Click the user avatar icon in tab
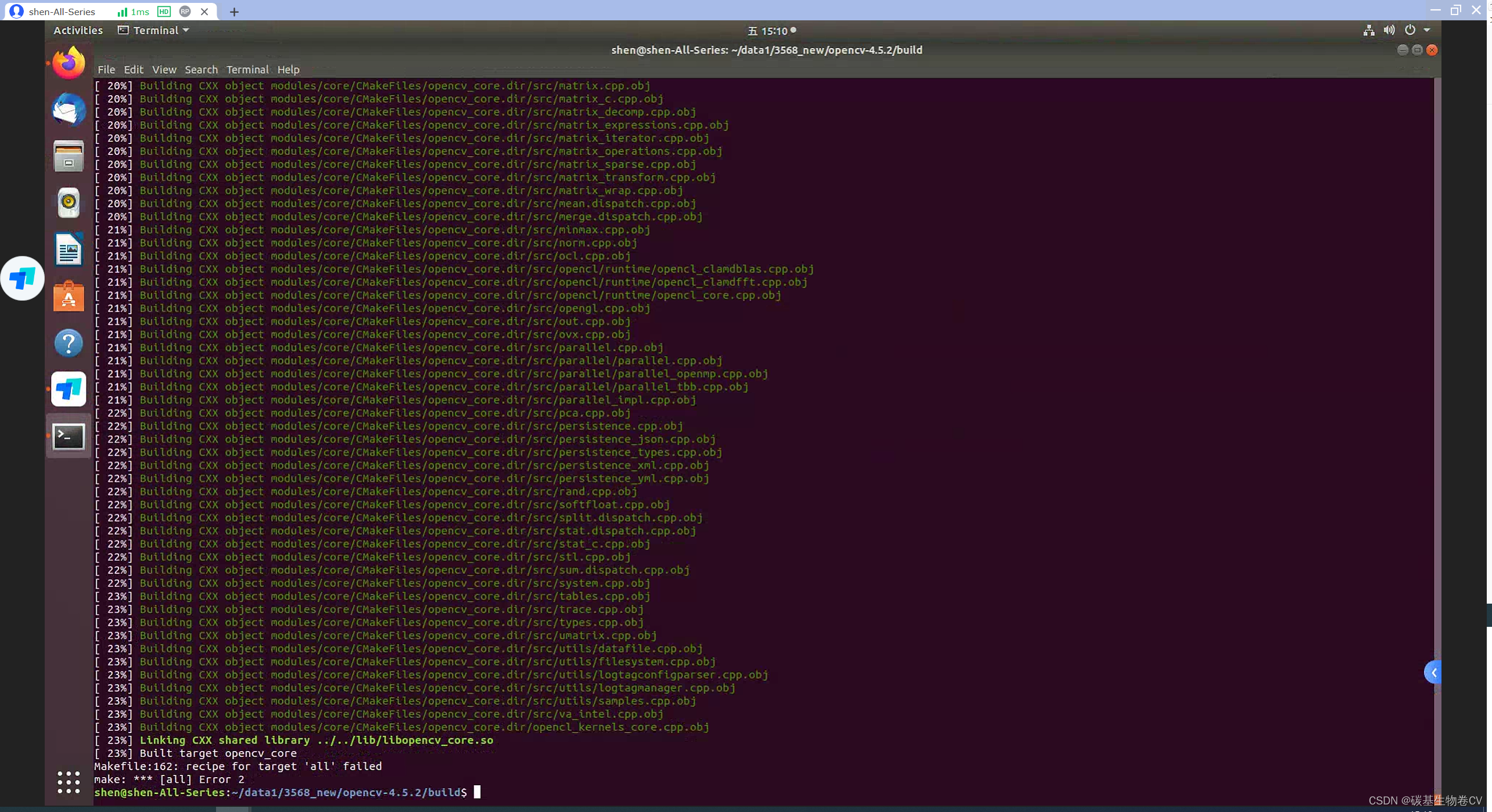Screen dimensions: 1492x812 coord(17,11)
